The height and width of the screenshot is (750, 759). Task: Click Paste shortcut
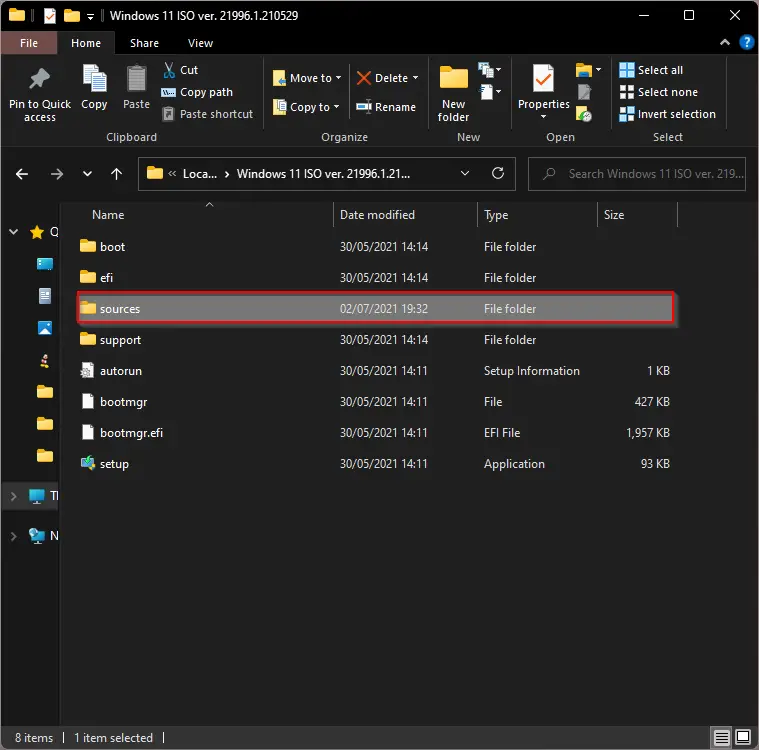(207, 114)
